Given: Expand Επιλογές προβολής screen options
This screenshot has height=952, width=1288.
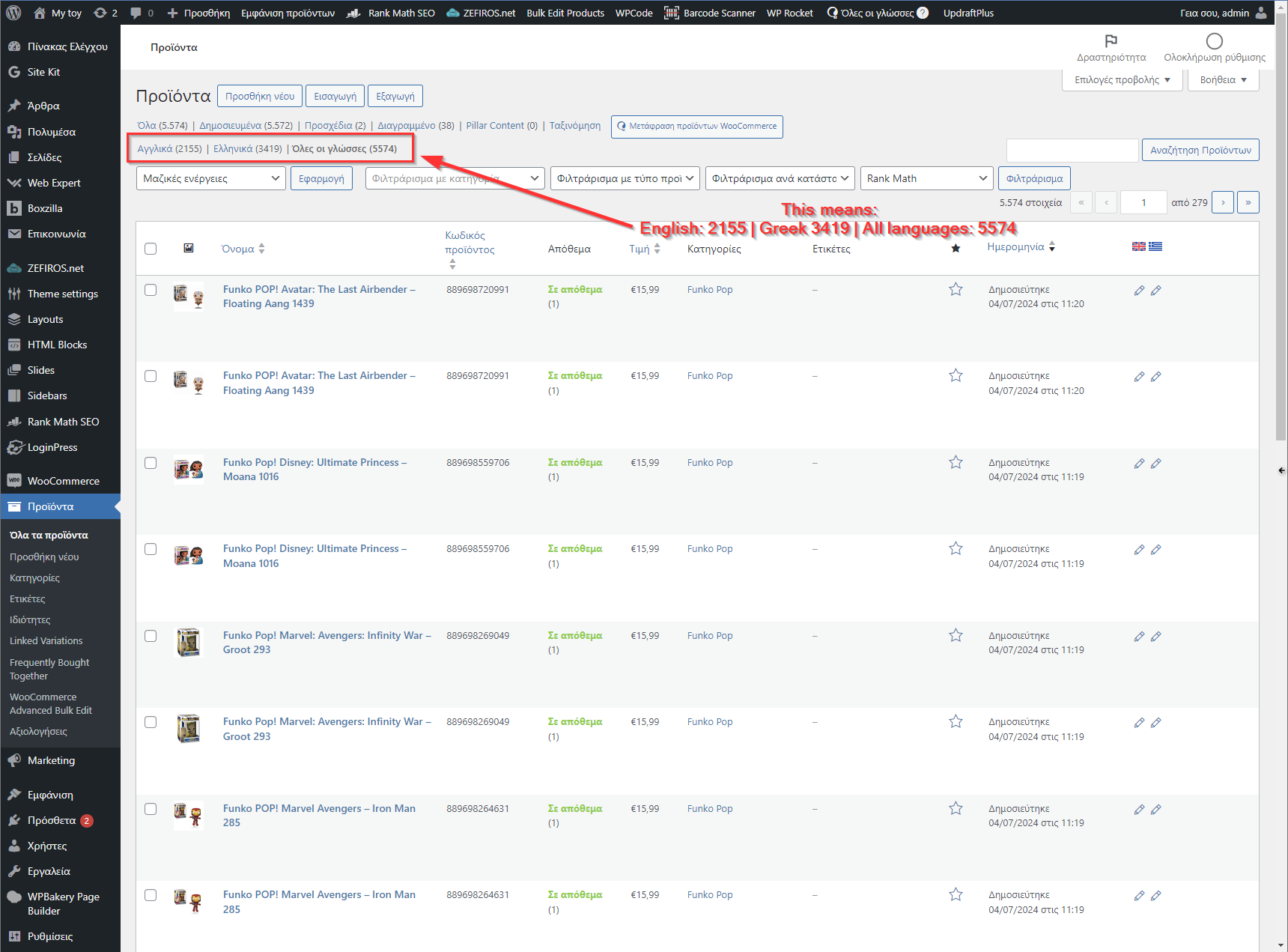Looking at the screenshot, I should pyautogui.click(x=1122, y=80).
